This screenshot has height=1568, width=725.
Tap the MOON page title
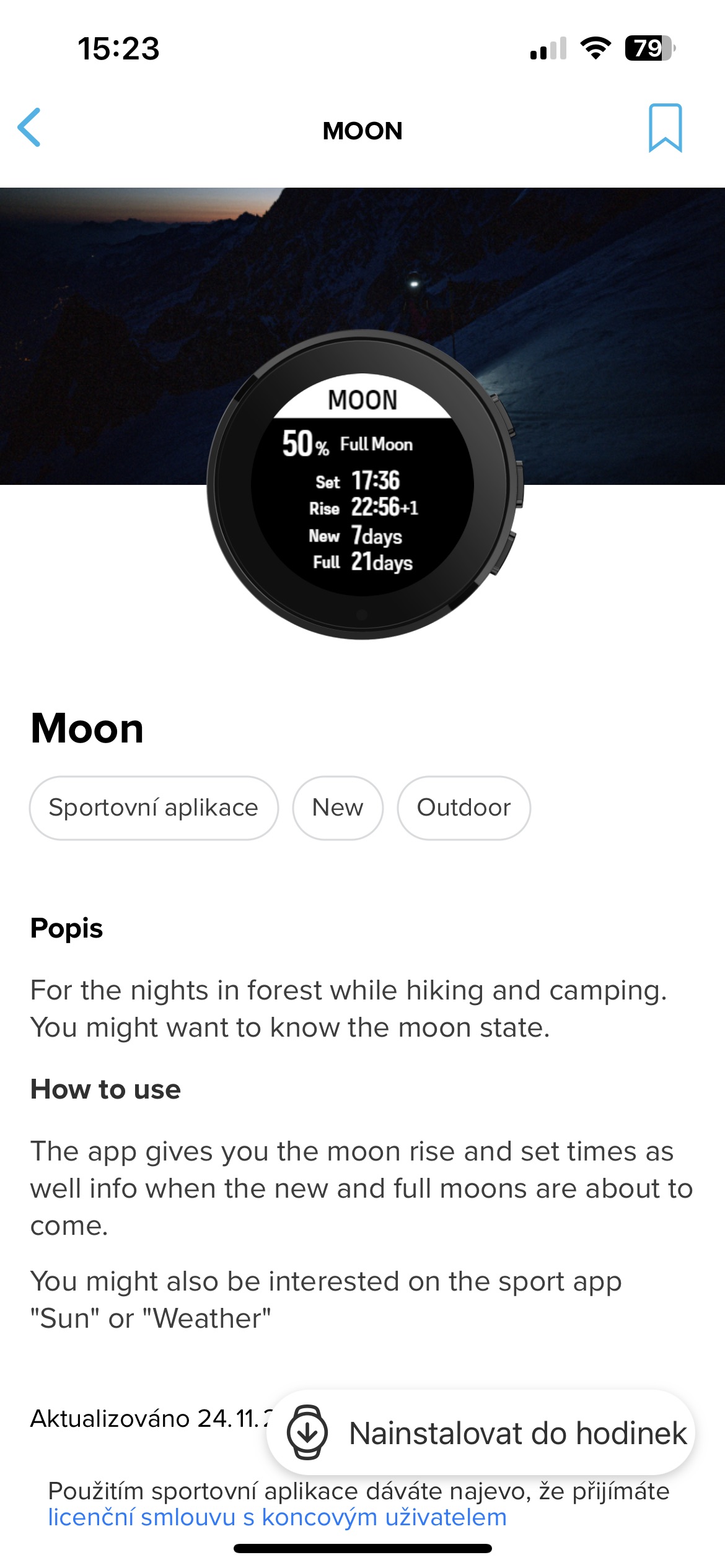tap(362, 131)
